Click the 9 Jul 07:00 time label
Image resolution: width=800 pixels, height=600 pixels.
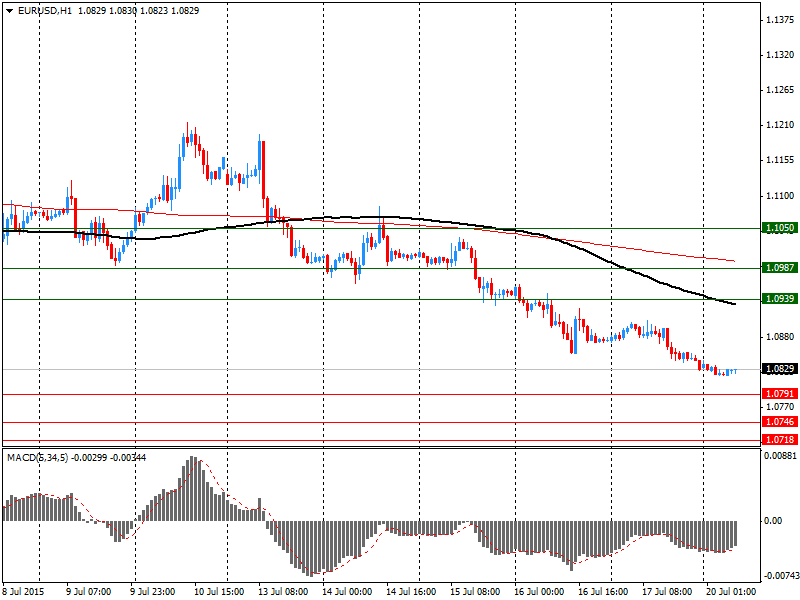(x=89, y=592)
